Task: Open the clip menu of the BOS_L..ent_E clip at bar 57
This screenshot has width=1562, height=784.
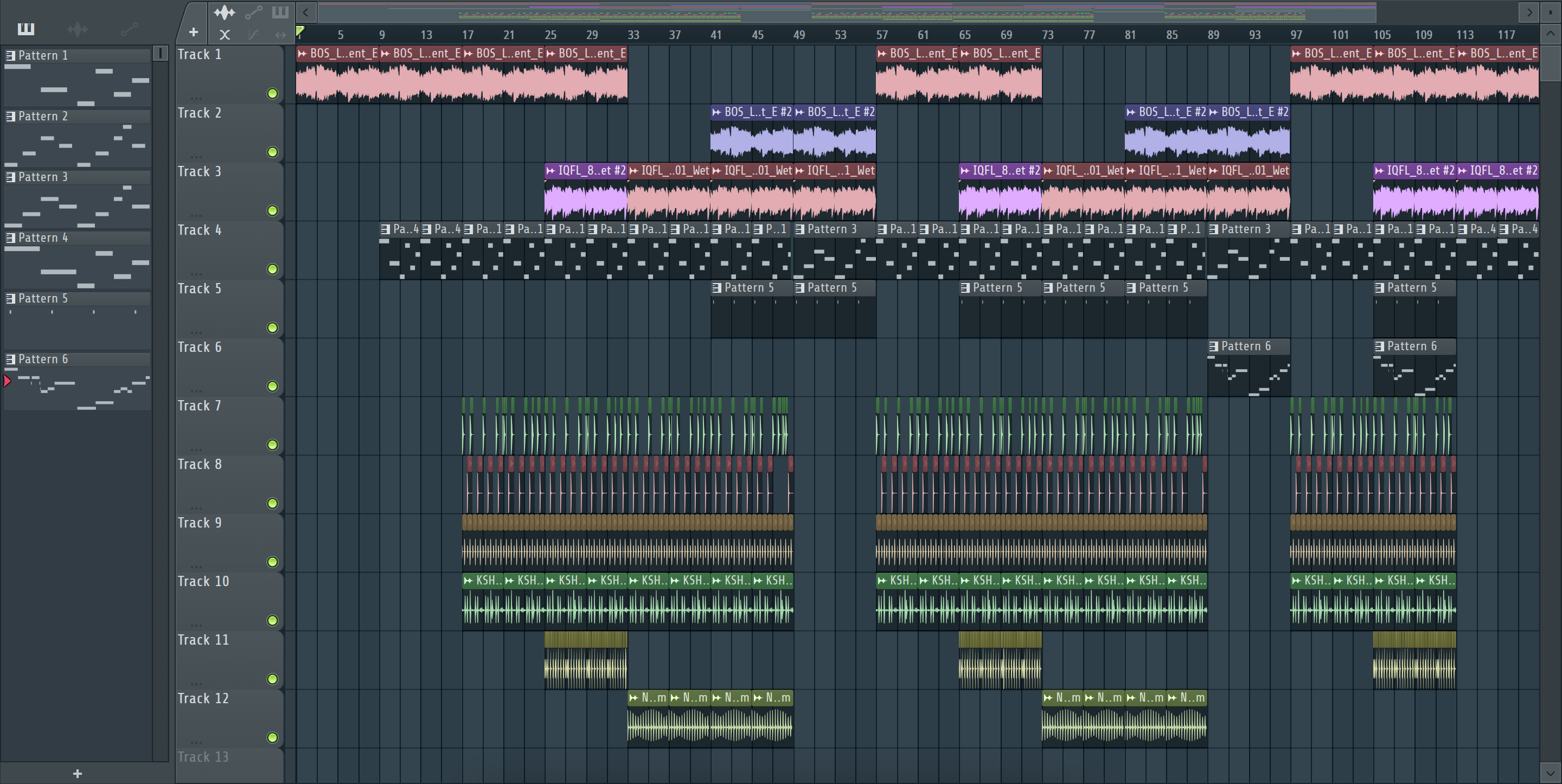Action: coord(882,53)
